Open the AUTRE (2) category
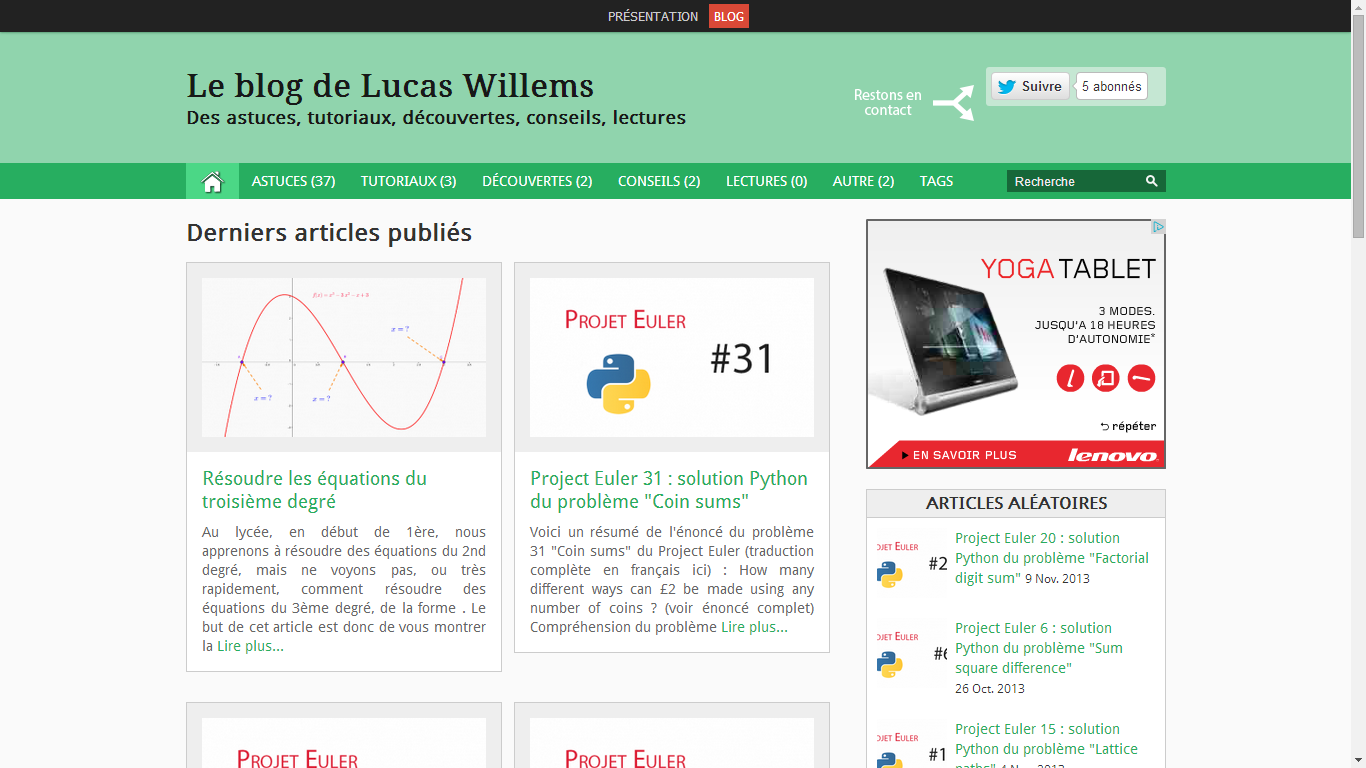This screenshot has height=768, width=1366. click(x=864, y=181)
